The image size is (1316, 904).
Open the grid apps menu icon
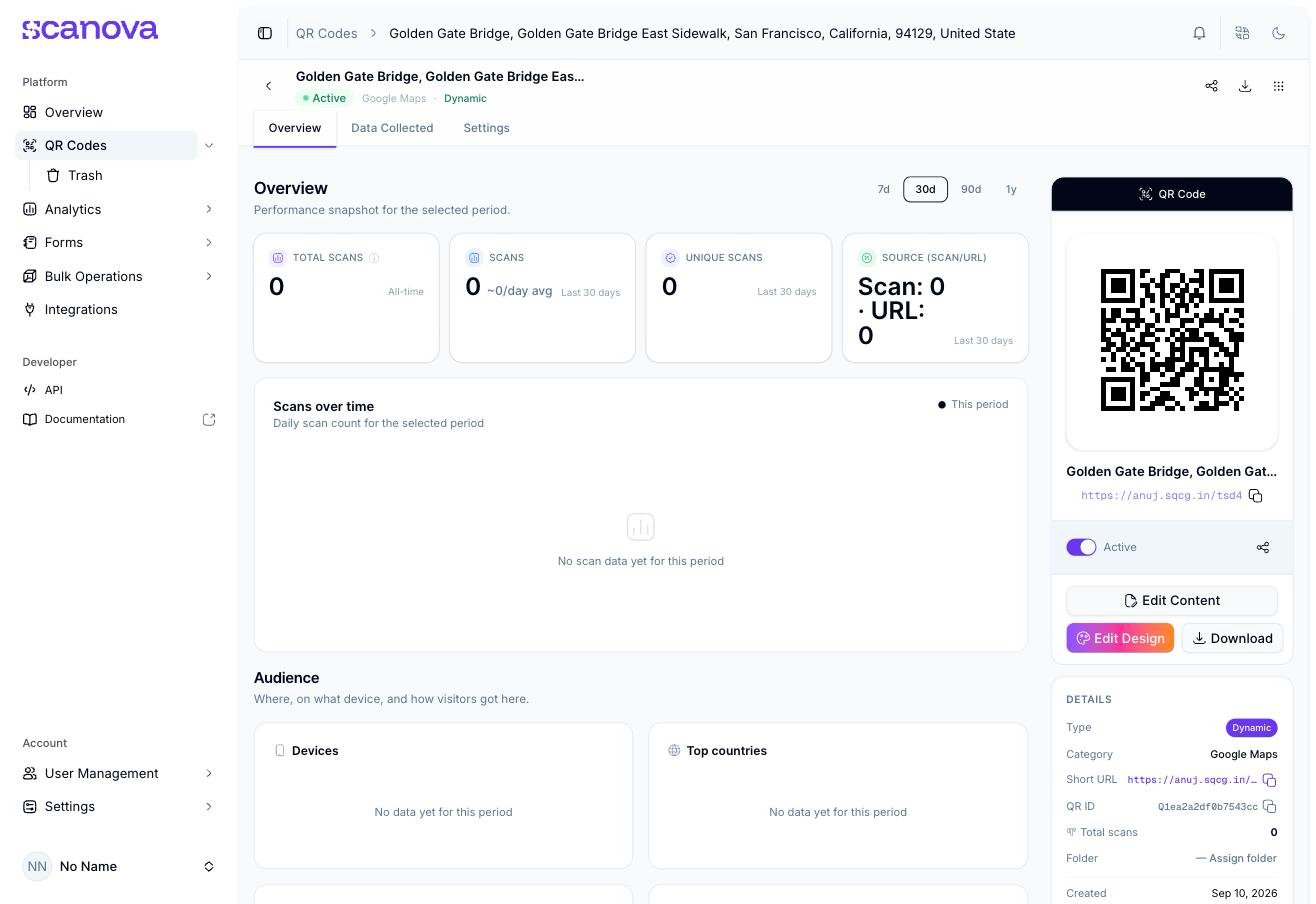[x=1278, y=86]
